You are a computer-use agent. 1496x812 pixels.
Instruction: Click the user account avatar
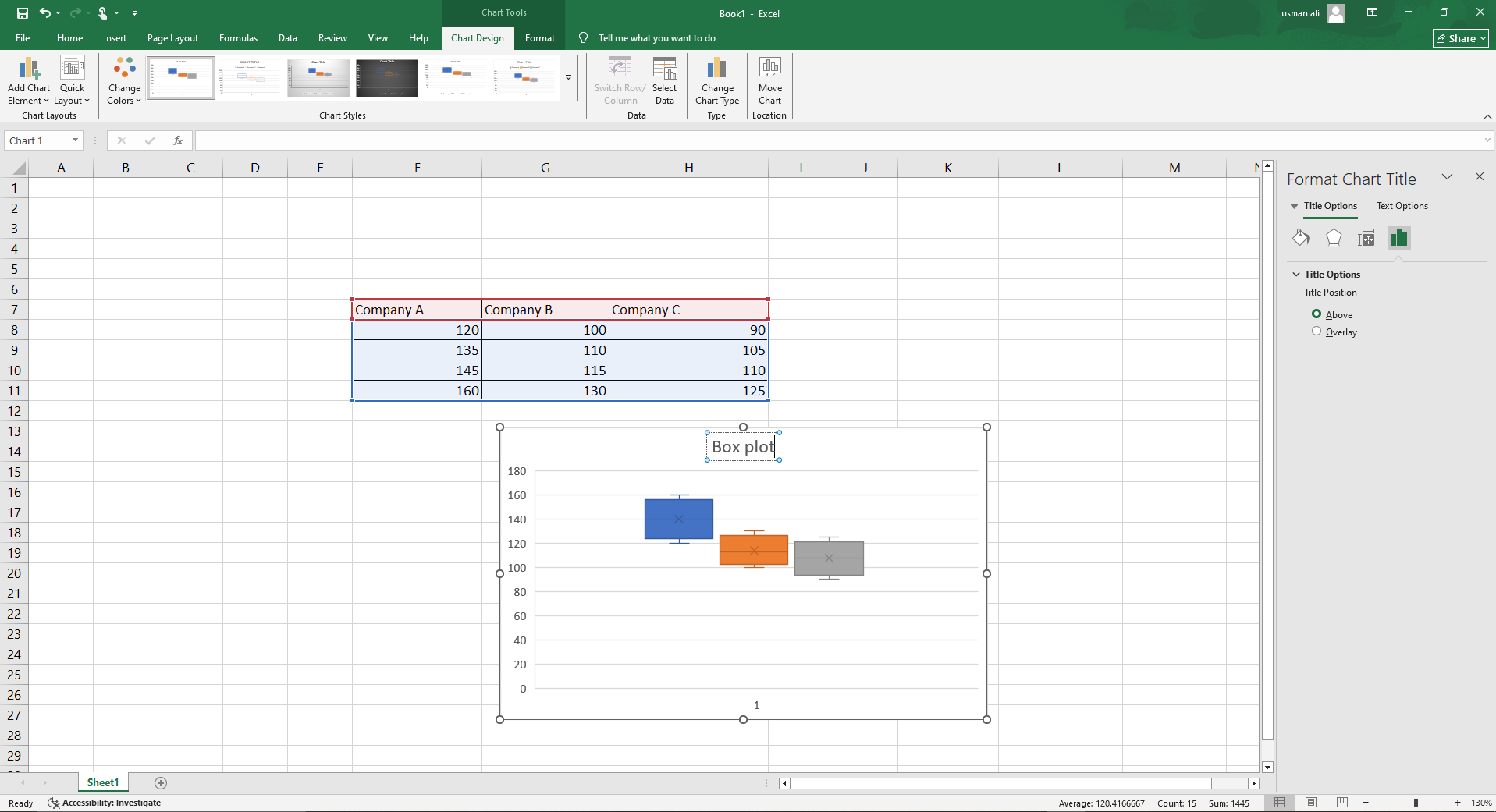point(1336,13)
